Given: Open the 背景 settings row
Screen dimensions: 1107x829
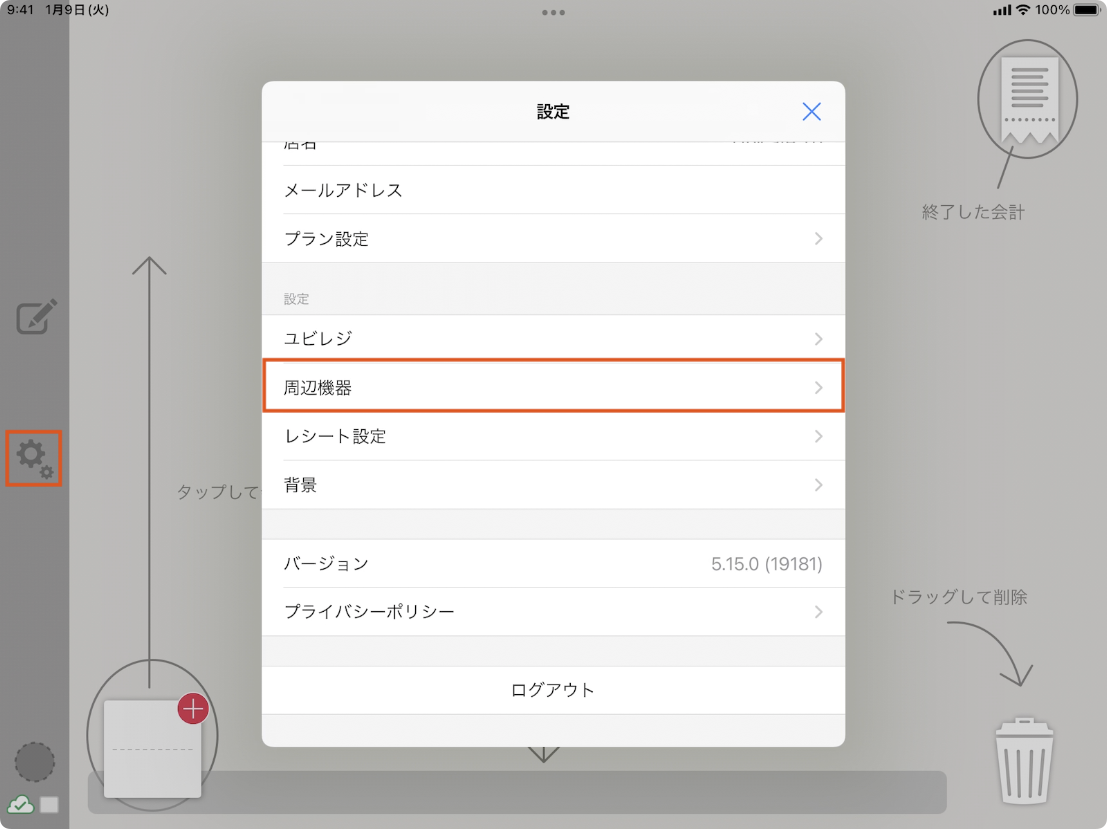Looking at the screenshot, I should pos(554,485).
